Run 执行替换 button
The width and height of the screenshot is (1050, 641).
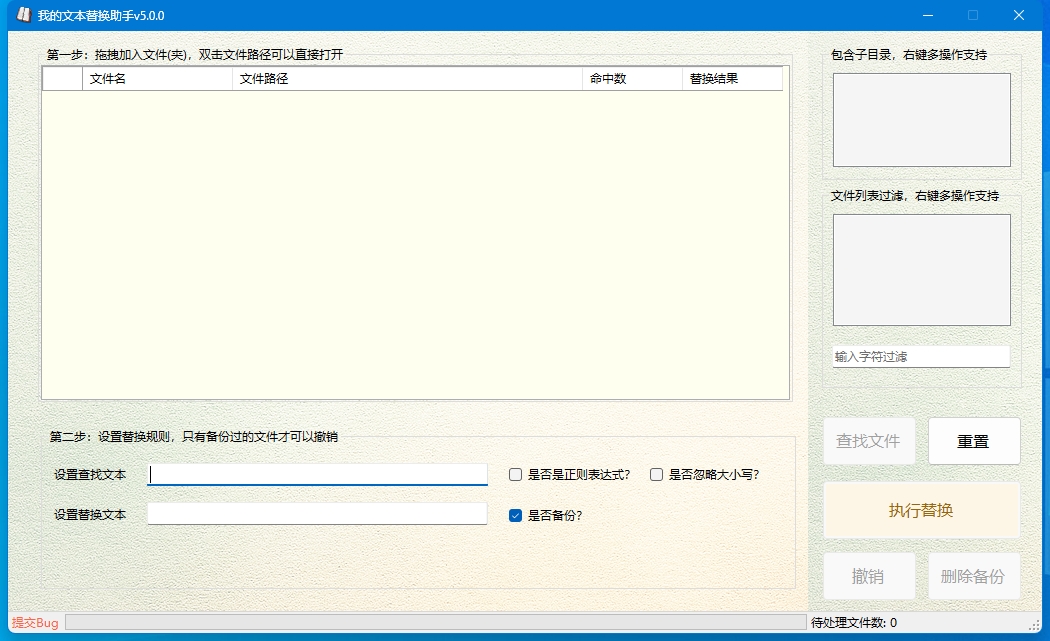point(921,510)
